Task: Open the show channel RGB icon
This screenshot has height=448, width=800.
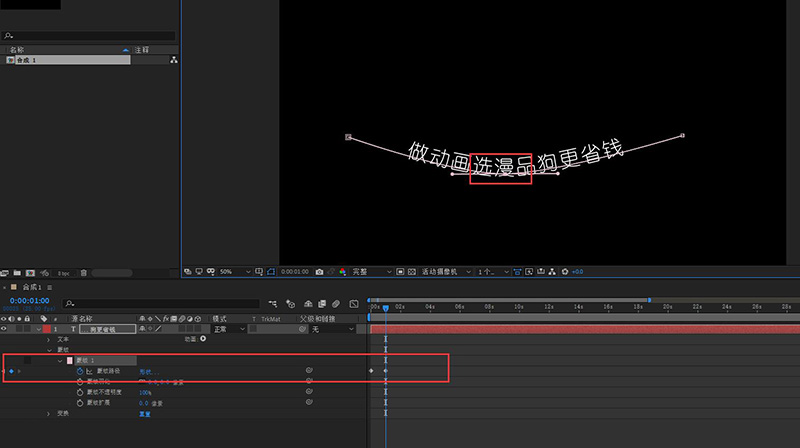Action: (343, 272)
